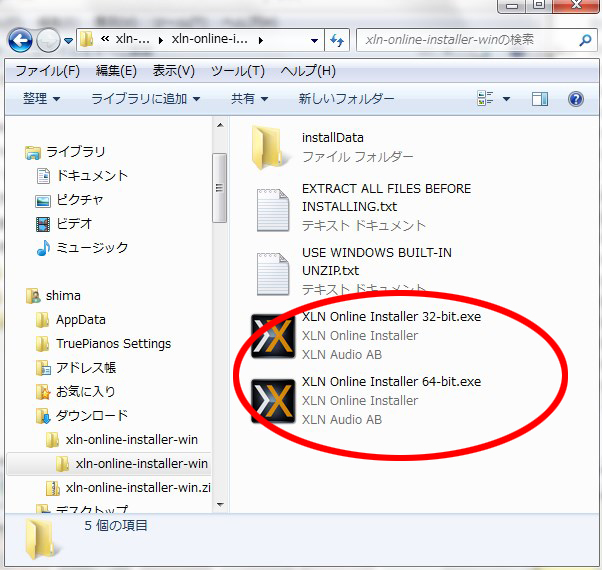Select the installData folder icon
The image size is (602, 570).
pyautogui.click(x=271, y=148)
